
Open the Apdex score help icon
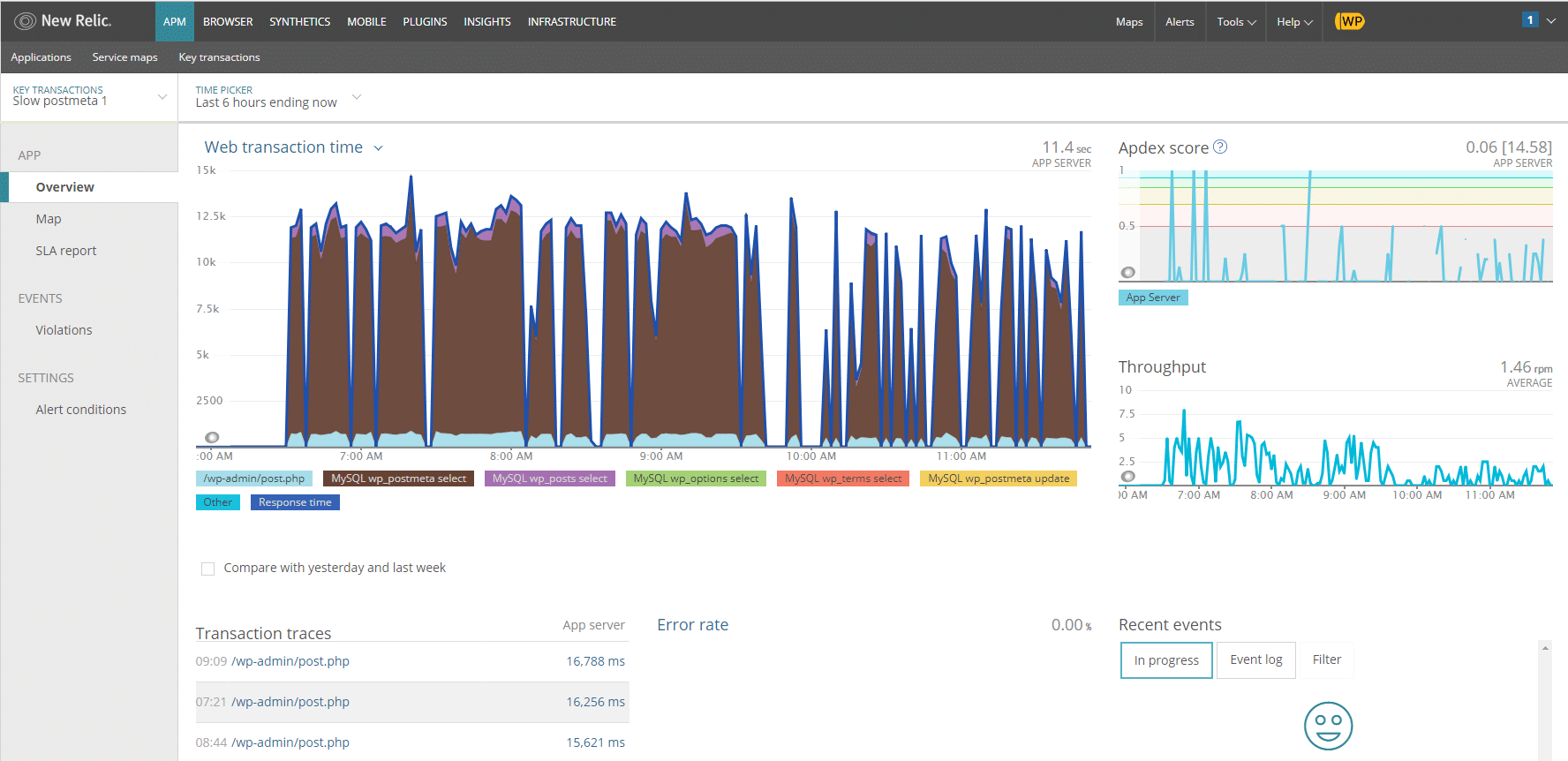[x=1220, y=147]
